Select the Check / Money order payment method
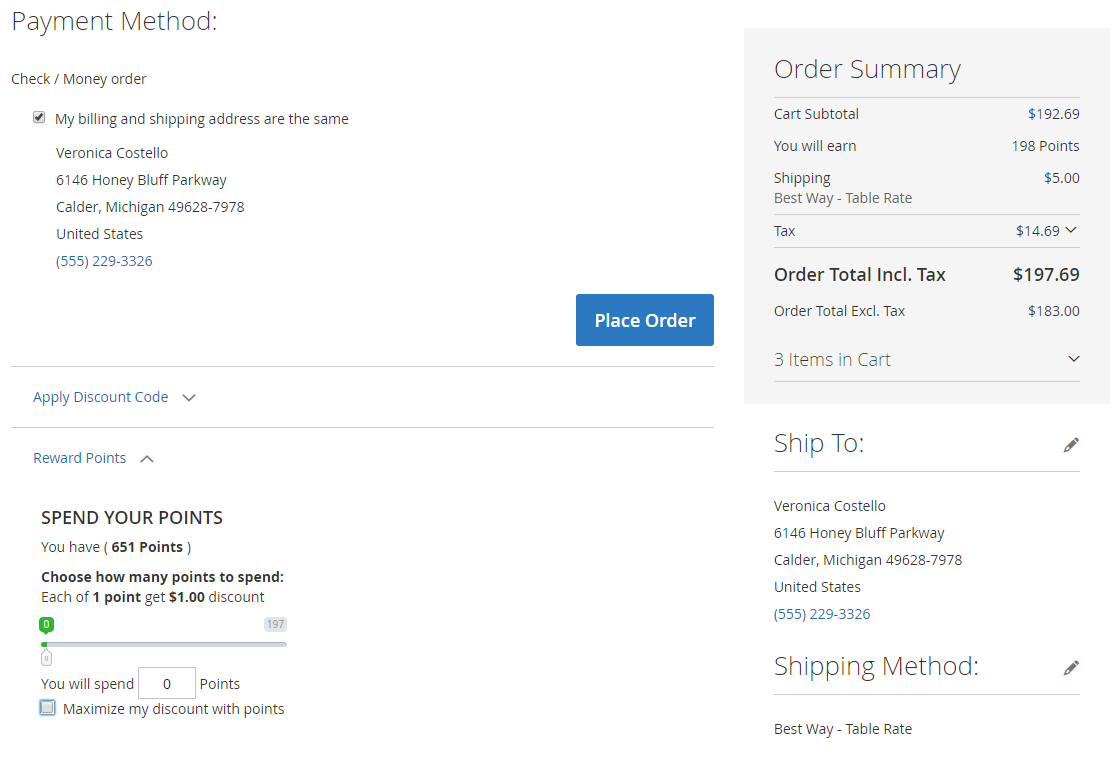 (x=79, y=79)
